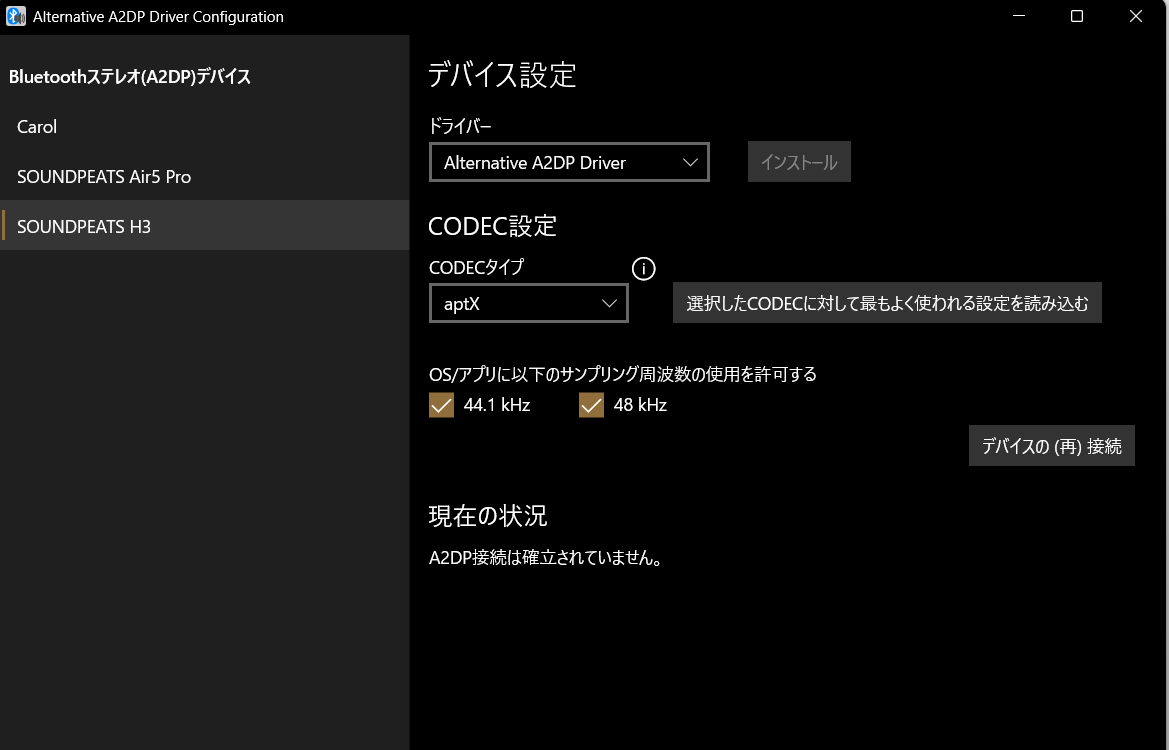The height and width of the screenshot is (750, 1169).
Task: Maximize the A2DP configuration window
Action: tap(1077, 16)
